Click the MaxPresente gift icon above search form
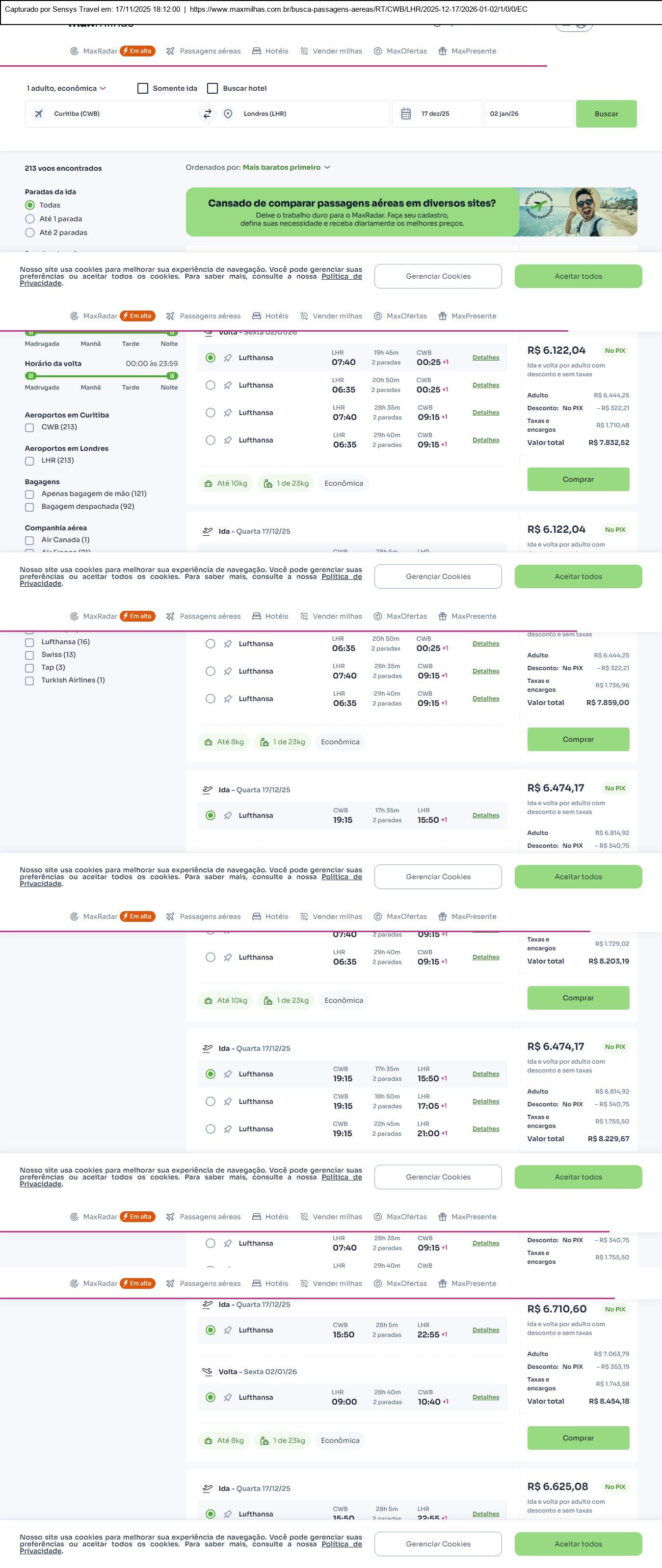Viewport: 662px width, 1568px height. (x=443, y=51)
